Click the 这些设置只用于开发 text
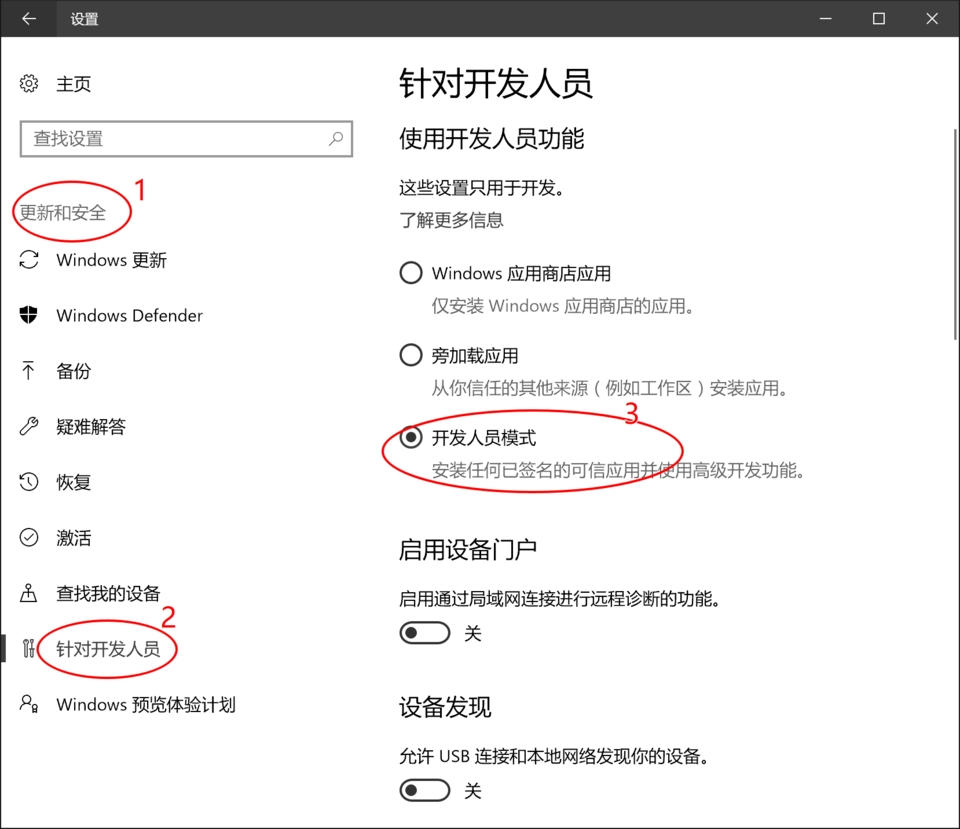 pyautogui.click(x=482, y=187)
